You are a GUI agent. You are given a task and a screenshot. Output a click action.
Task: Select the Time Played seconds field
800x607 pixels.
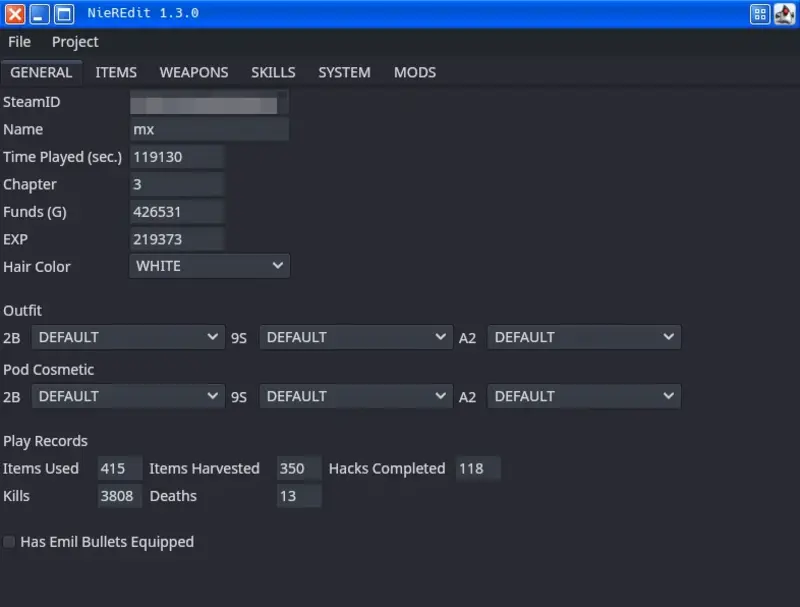177,157
